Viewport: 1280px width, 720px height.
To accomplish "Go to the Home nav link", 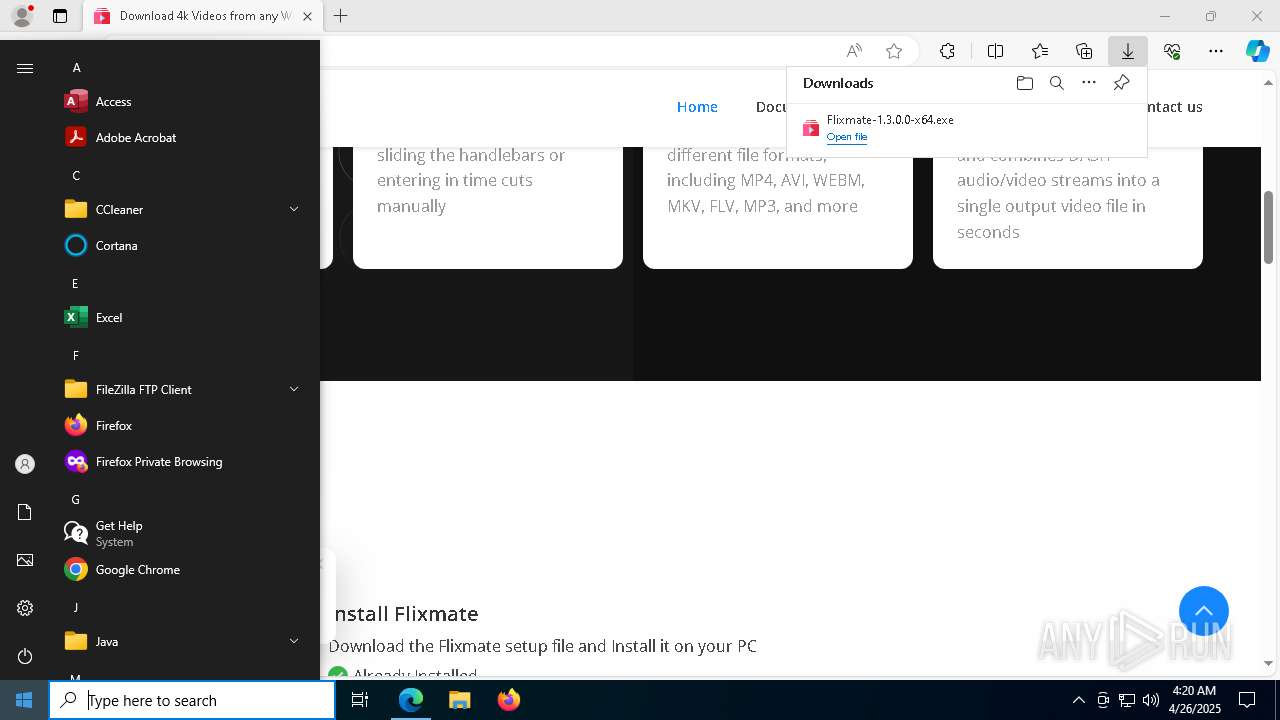I will coord(697,107).
